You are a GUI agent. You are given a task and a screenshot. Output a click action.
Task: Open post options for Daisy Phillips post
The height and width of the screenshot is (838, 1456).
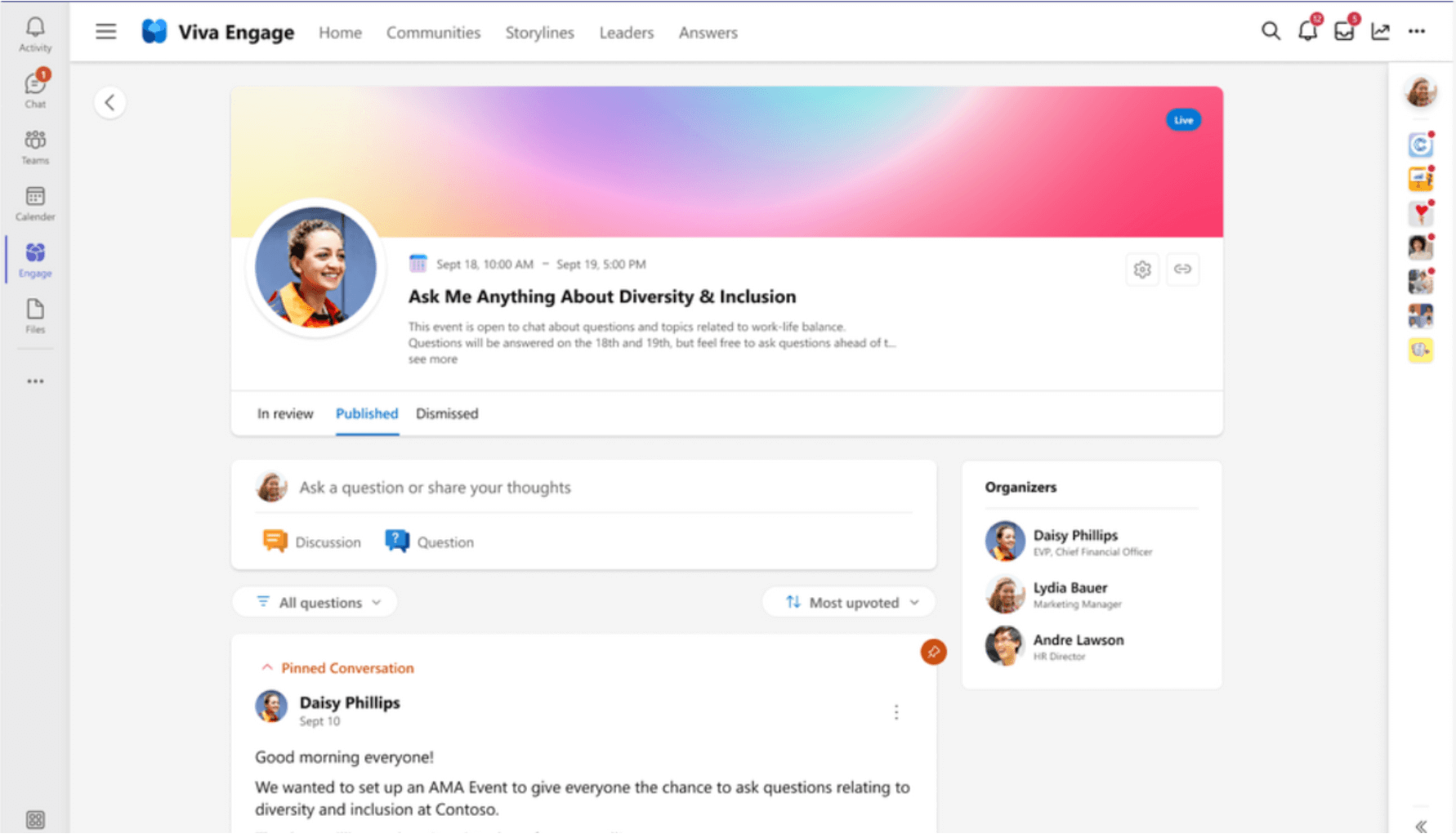pos(896,712)
